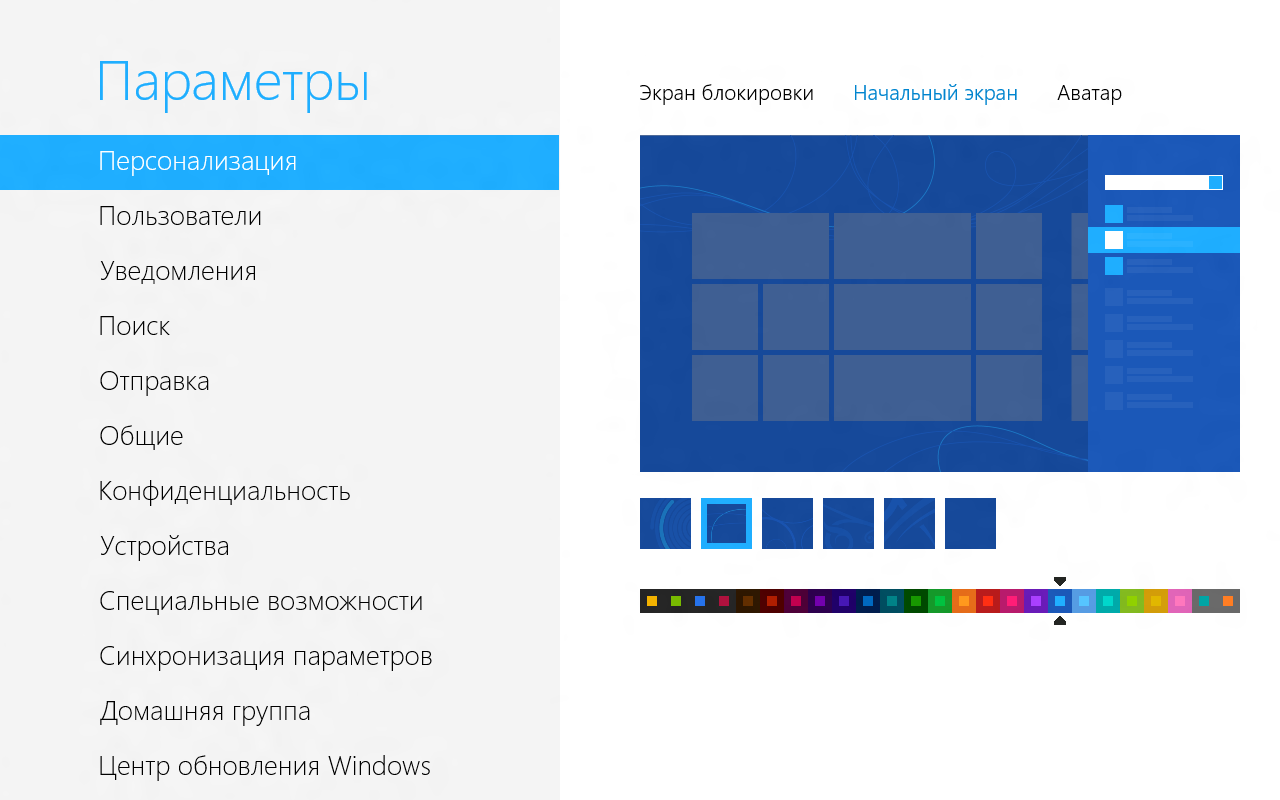Select the third background pattern thumbnail

pos(787,524)
